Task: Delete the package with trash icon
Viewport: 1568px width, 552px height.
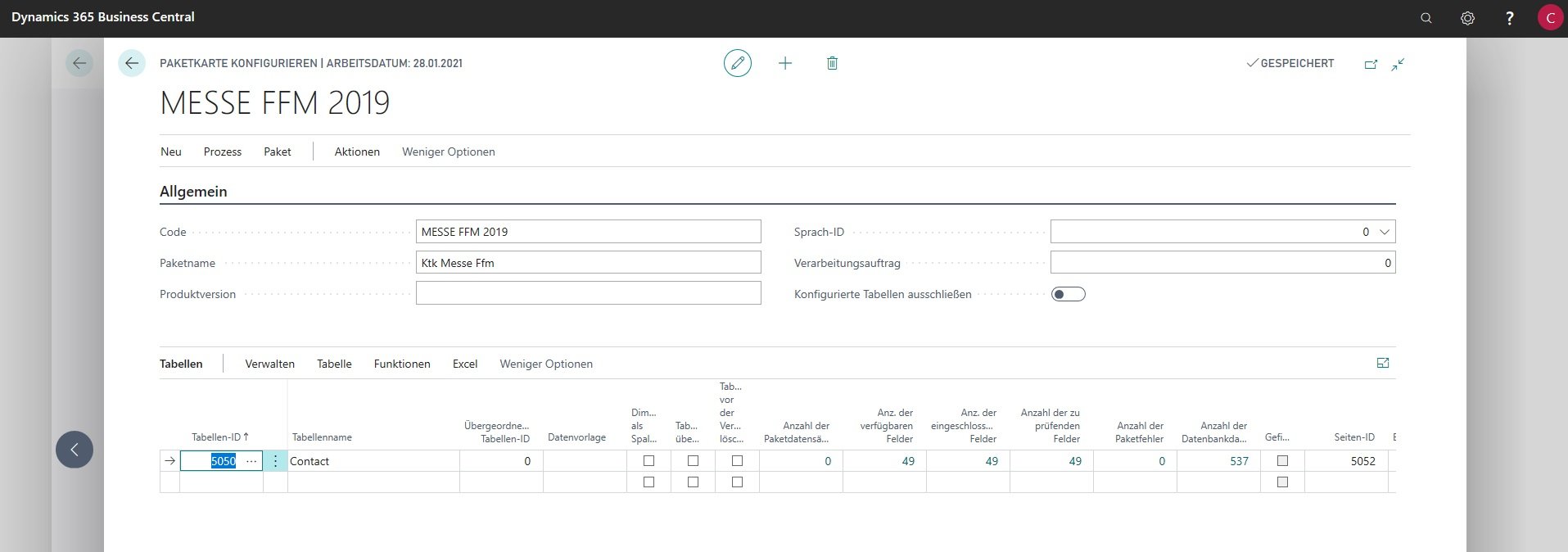Action: point(832,63)
